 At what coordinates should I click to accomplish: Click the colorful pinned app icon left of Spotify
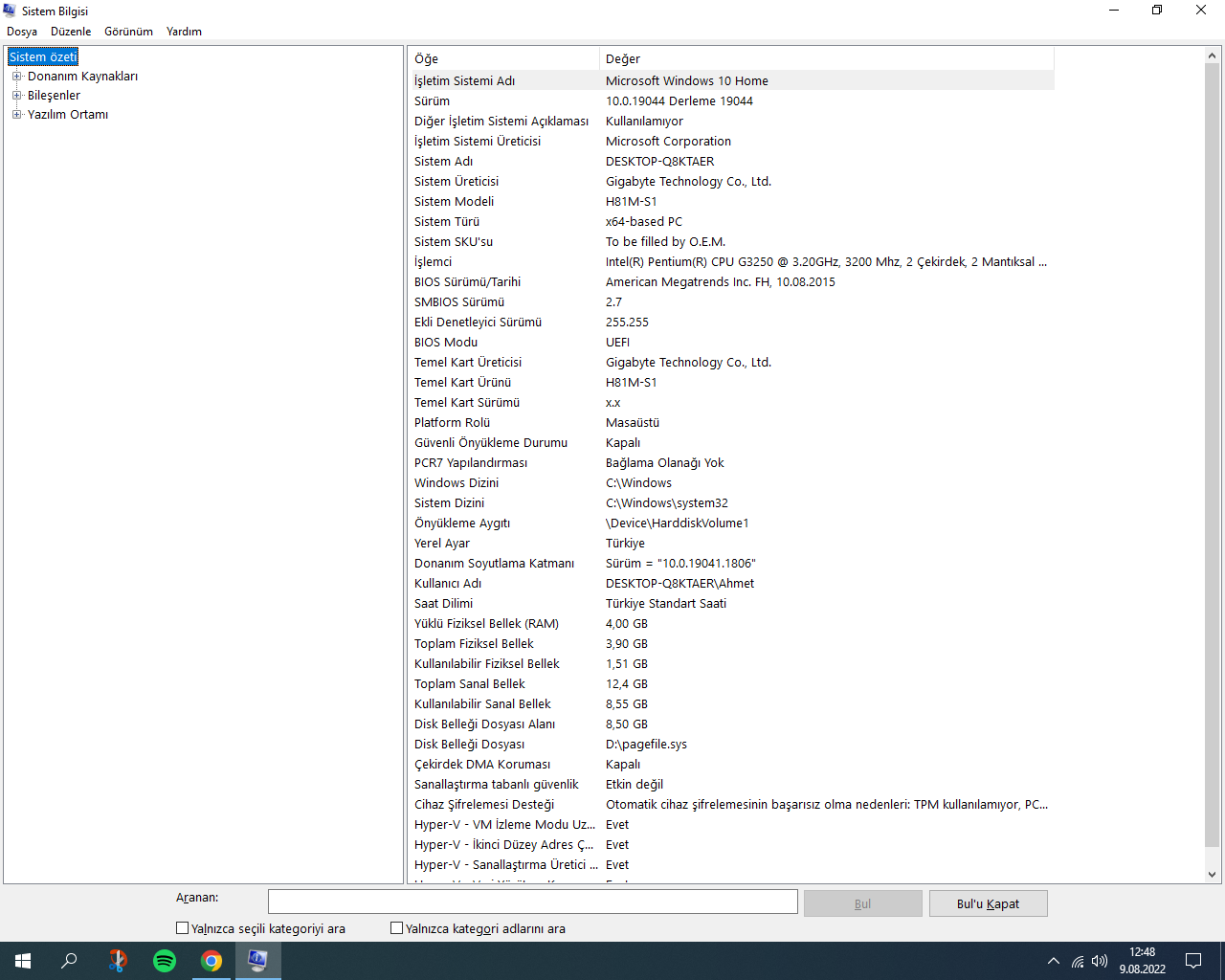click(118, 961)
